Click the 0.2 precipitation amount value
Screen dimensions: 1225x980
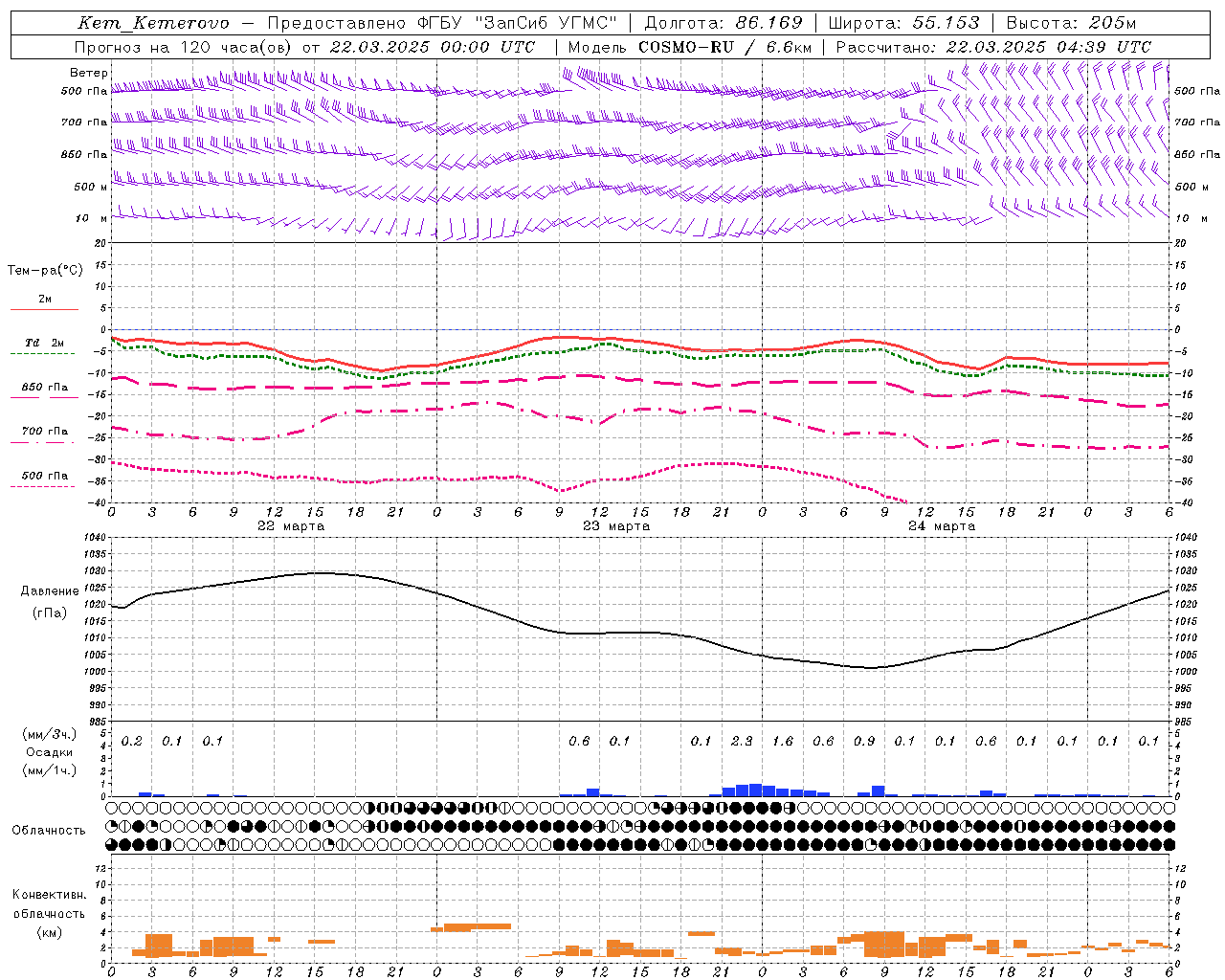(x=132, y=742)
